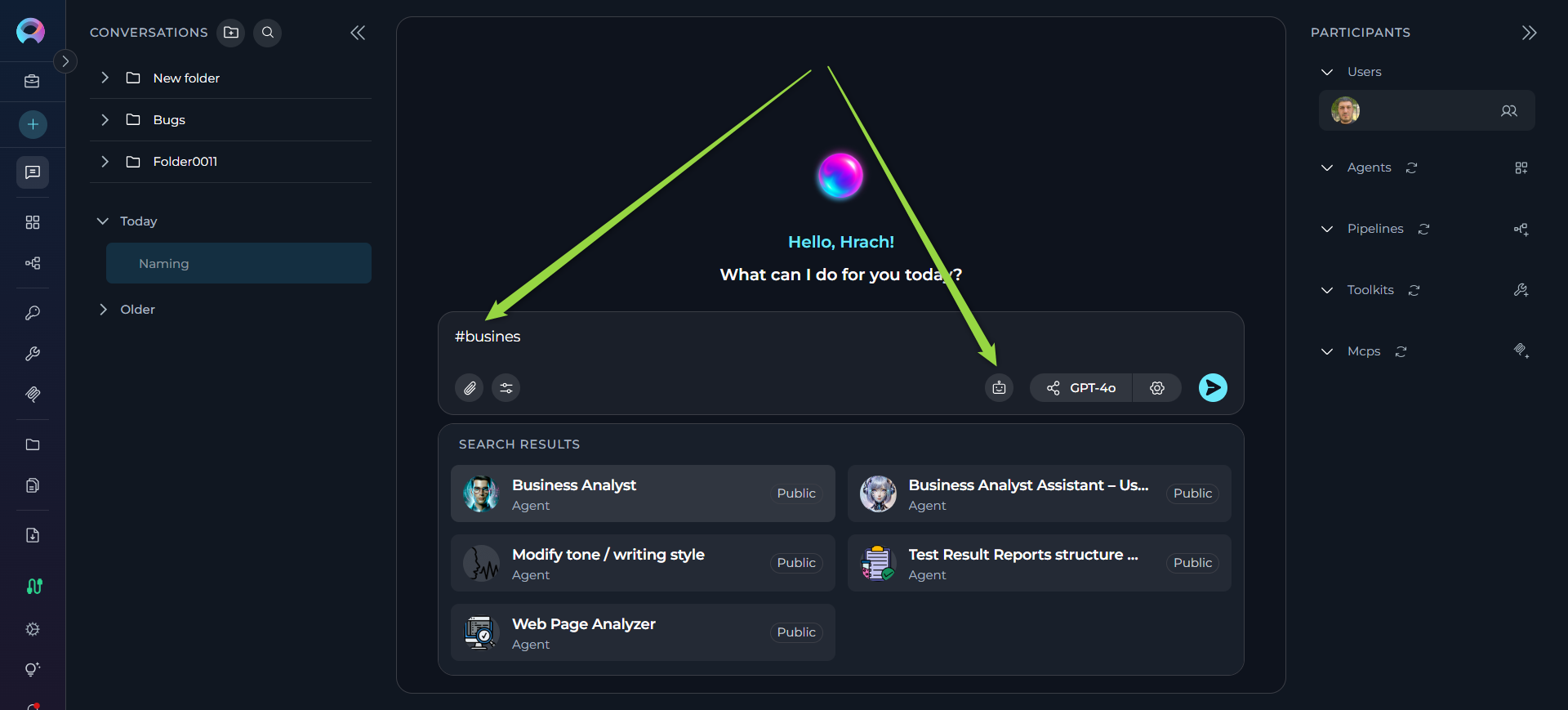Click the agent robot icon in input bar
1568x710 pixels.
click(999, 388)
